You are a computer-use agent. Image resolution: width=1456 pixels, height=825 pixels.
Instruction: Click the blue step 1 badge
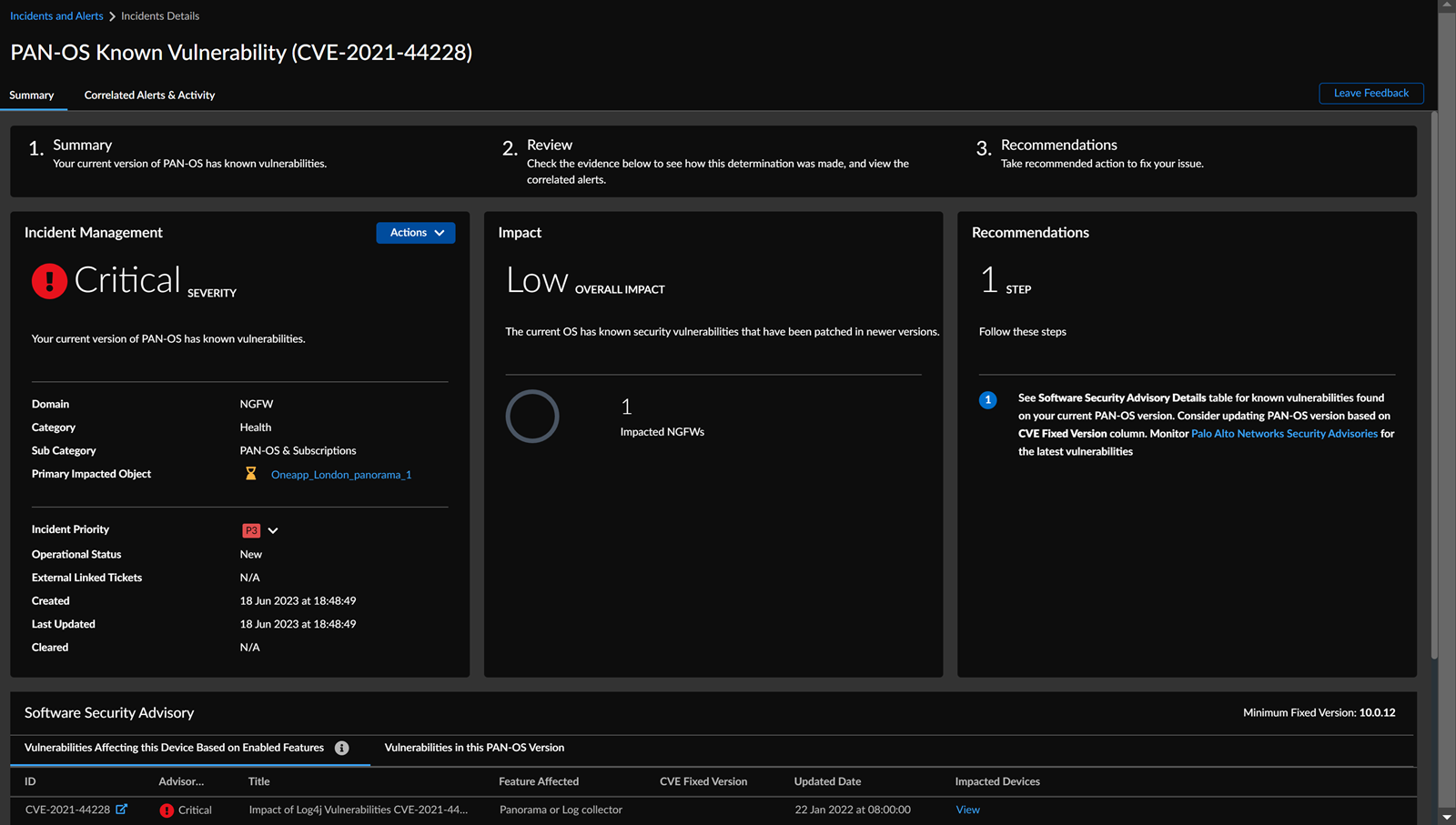(987, 400)
